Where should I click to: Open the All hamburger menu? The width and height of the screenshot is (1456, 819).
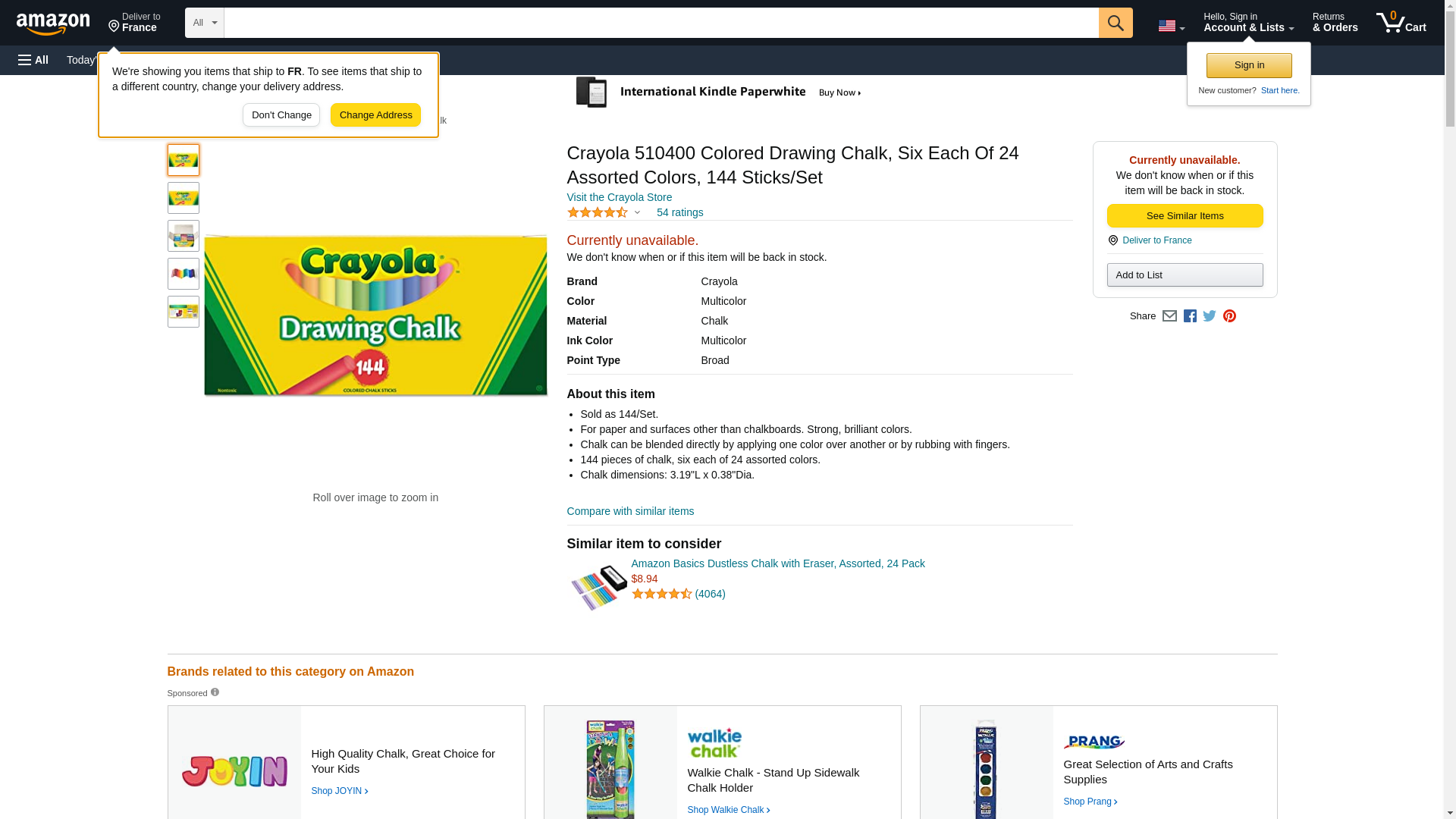pyautogui.click(x=33, y=60)
